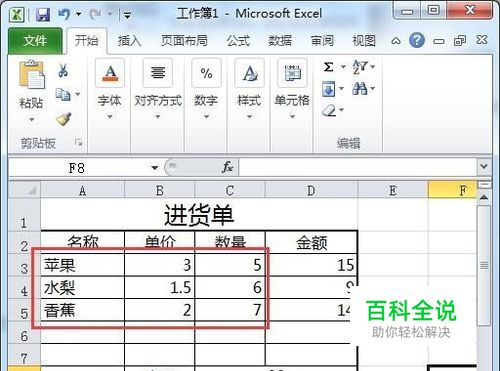Switch to the 插入 (Insert) tab

pyautogui.click(x=129, y=41)
